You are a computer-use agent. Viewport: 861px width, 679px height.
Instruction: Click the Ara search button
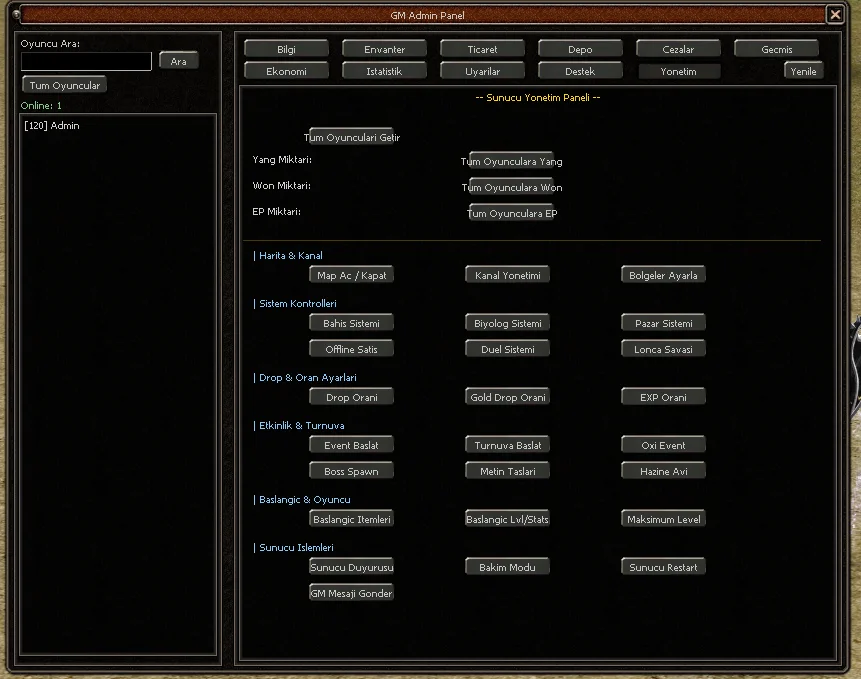point(178,61)
